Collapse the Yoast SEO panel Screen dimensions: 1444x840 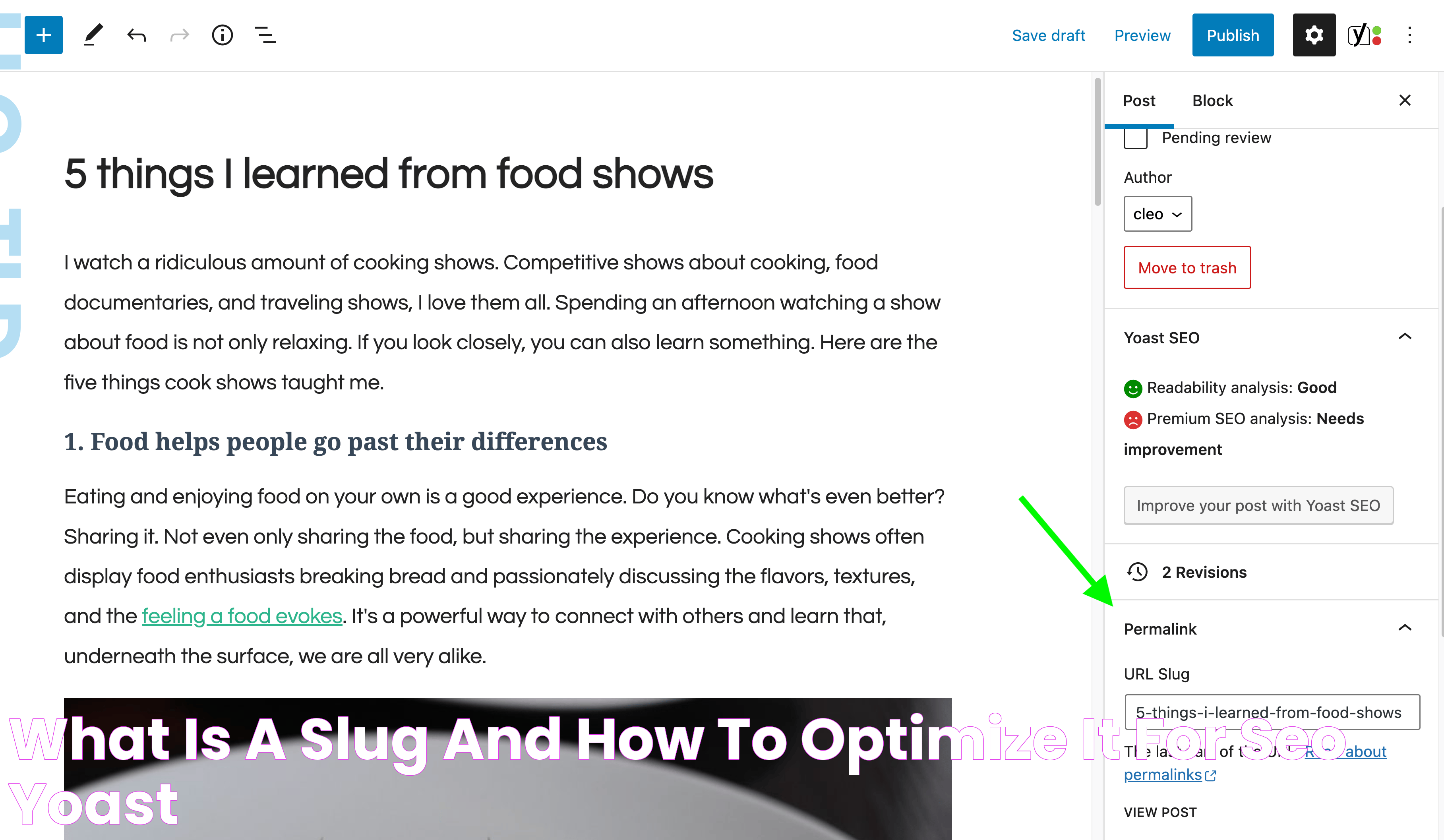[x=1405, y=337]
